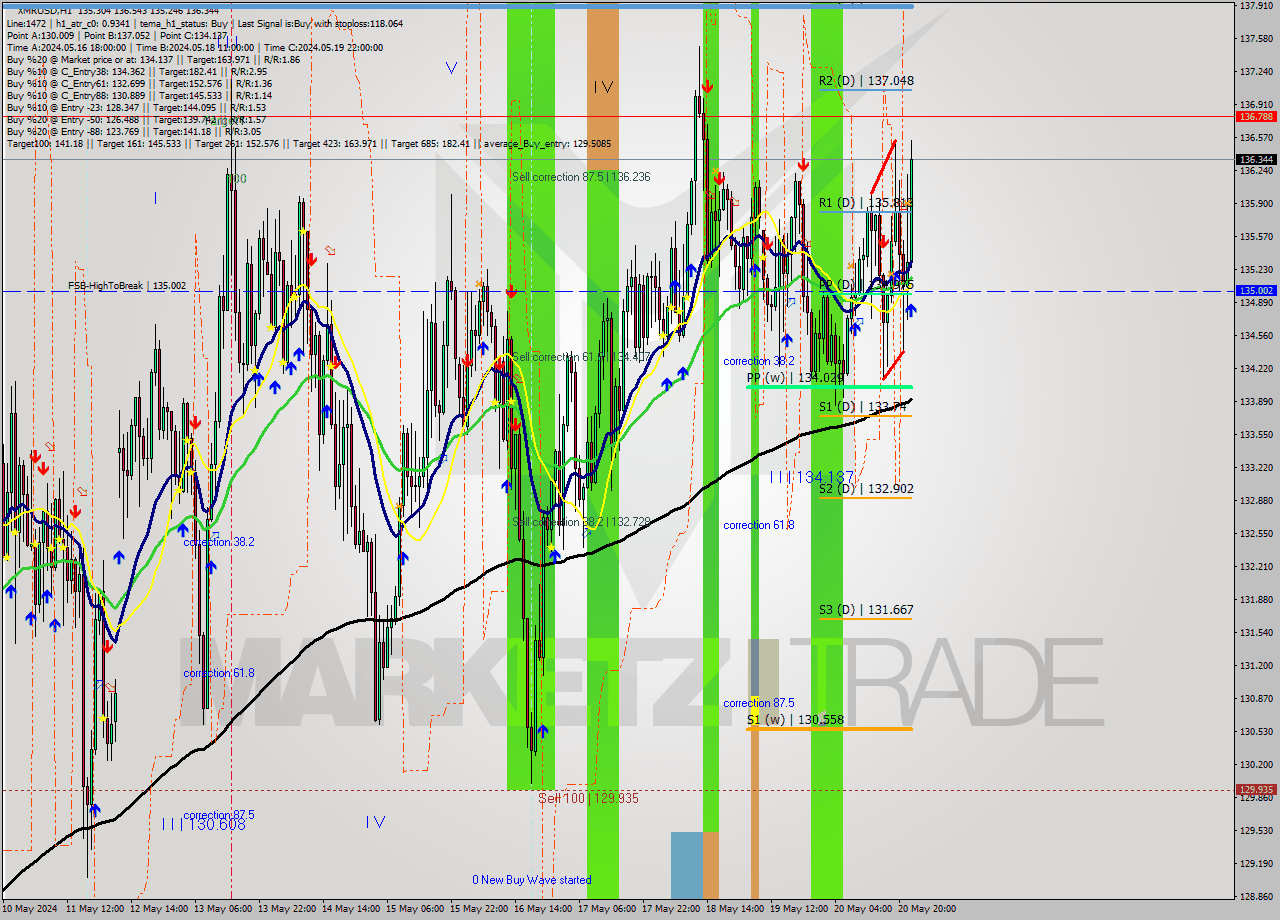Click the black 136.344 current price tag
Image resolution: width=1280 pixels, height=920 pixels.
pyautogui.click(x=1256, y=159)
